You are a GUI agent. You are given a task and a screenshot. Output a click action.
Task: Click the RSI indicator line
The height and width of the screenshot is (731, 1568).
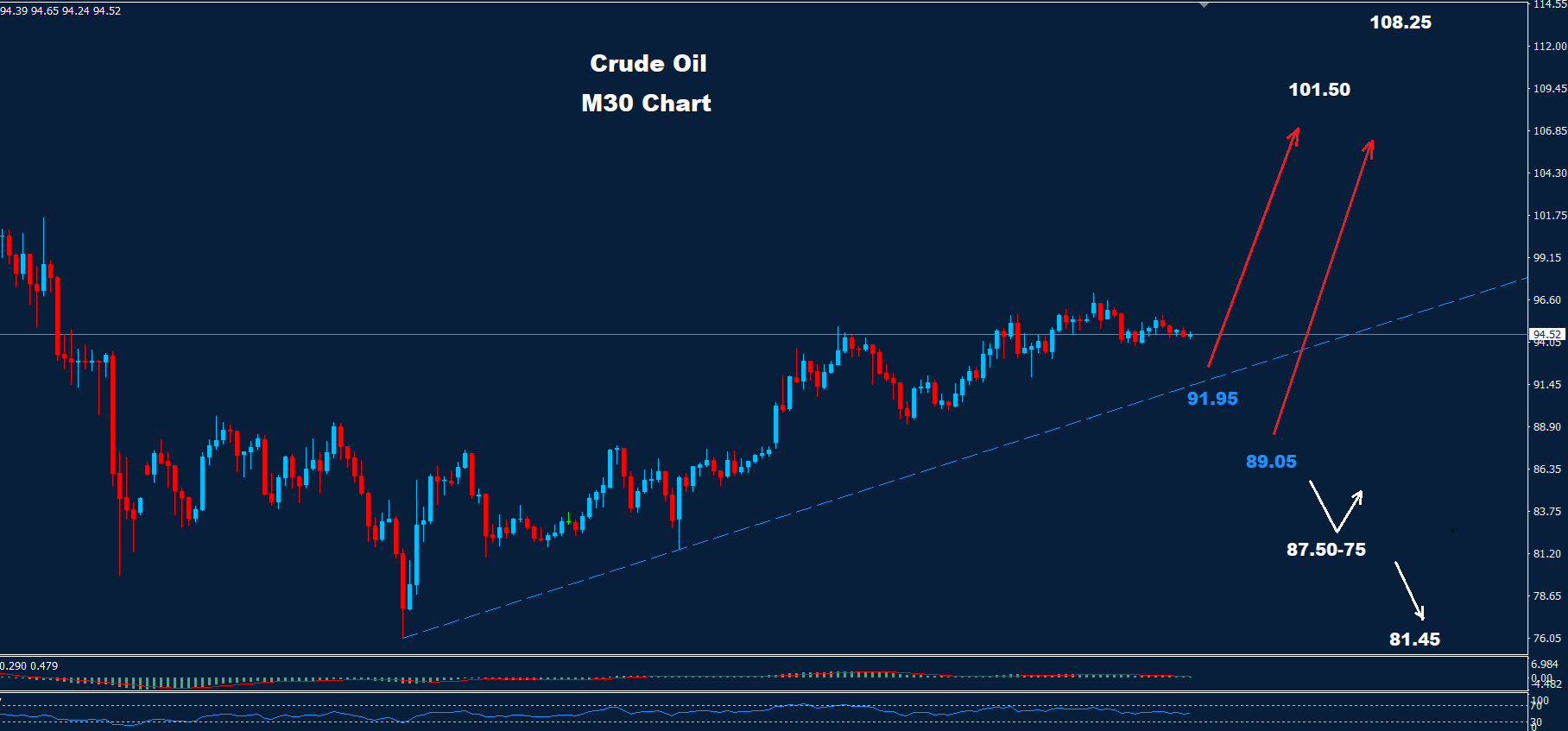(x=604, y=711)
